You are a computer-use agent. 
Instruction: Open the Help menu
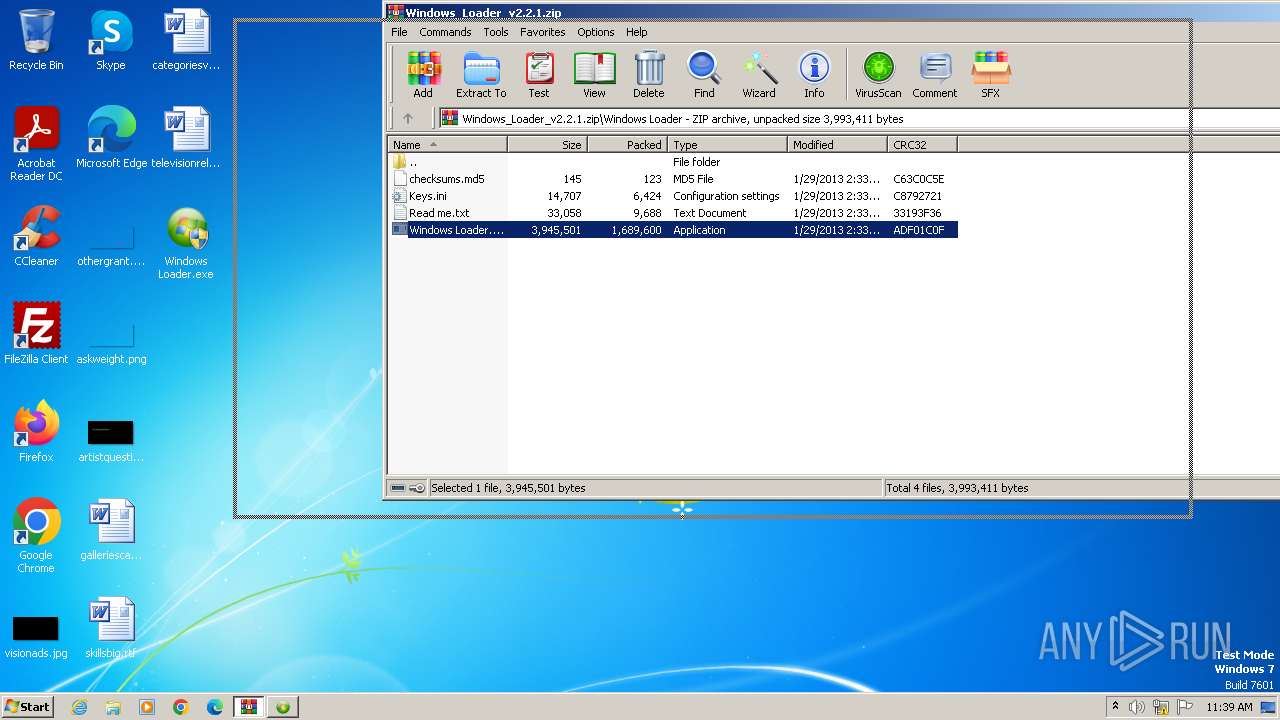pos(637,32)
